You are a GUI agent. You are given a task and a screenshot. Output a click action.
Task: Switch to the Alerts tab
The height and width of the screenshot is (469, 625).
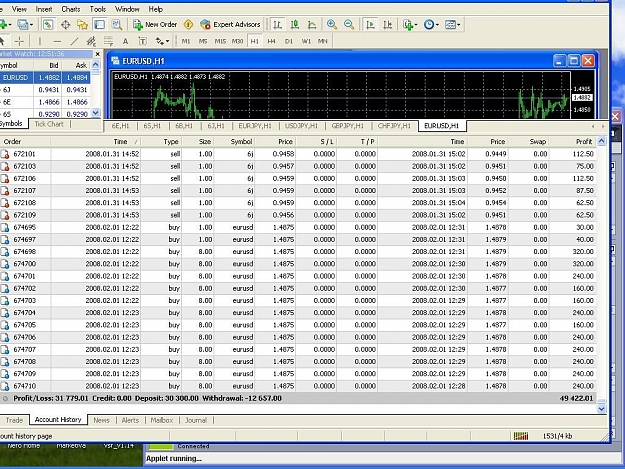(x=130, y=420)
